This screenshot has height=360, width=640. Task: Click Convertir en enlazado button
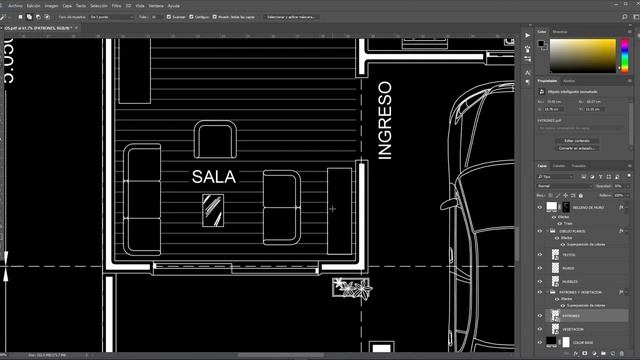pos(577,148)
